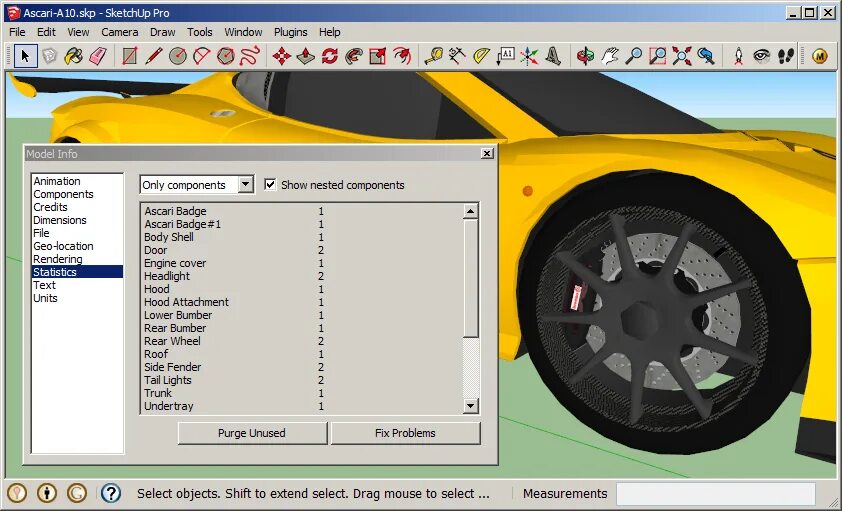Choose the Dimension tool

457,56
